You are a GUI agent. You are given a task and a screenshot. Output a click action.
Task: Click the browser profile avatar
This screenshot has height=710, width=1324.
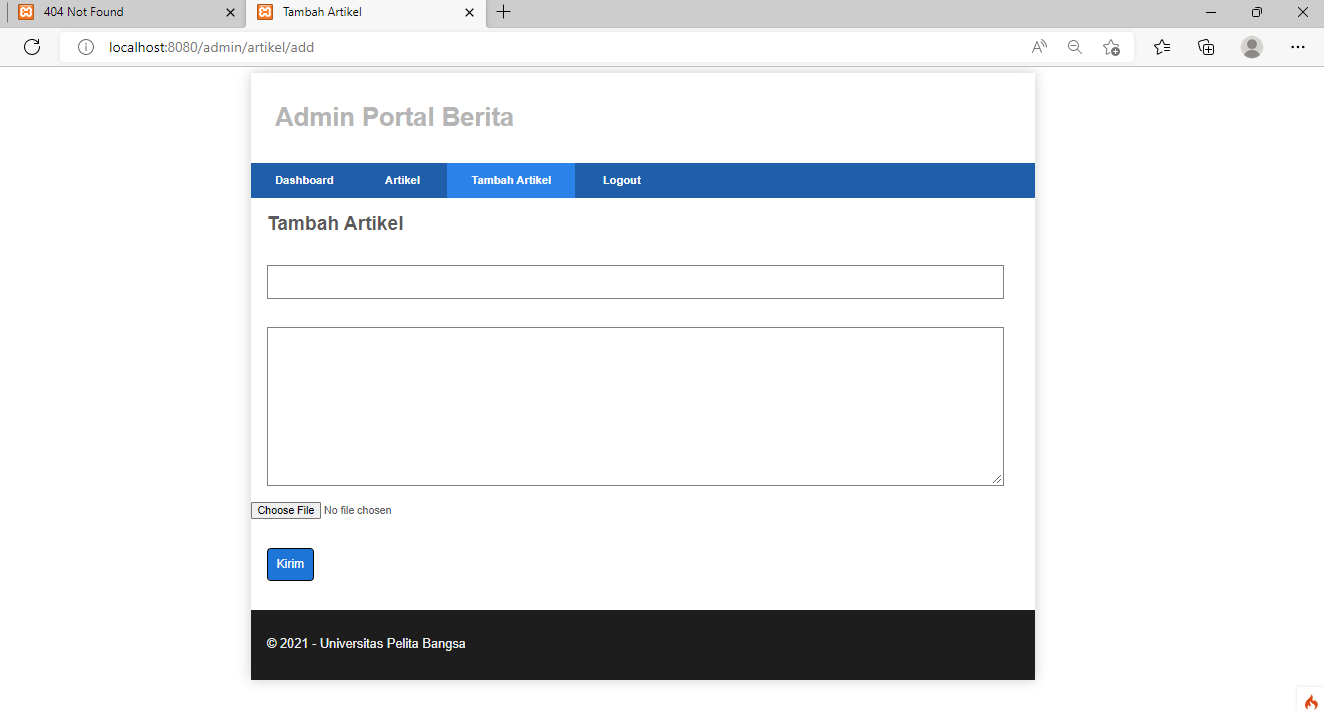[1252, 47]
